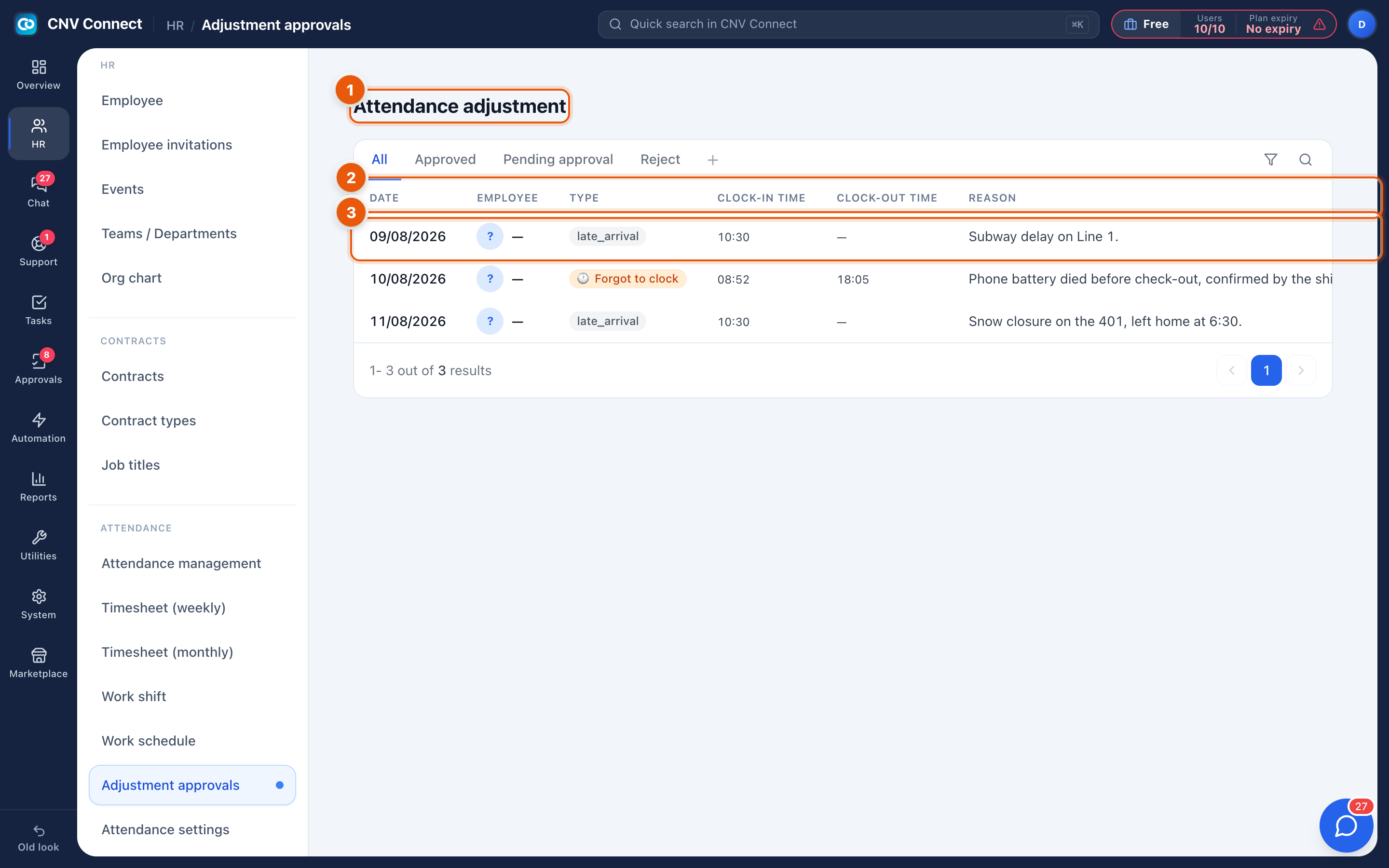Open Events in the HR menu
Screen dimensions: 1389x868
coord(192,189)
